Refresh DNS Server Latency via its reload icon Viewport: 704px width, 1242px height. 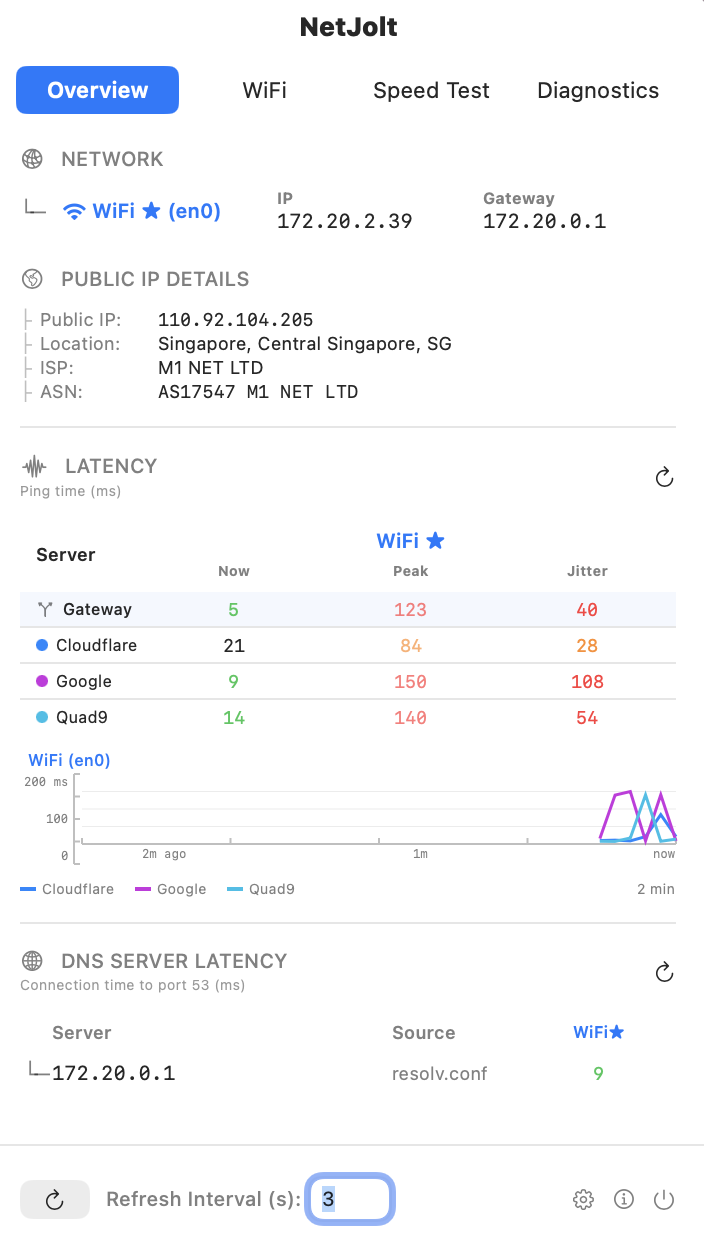(664, 971)
